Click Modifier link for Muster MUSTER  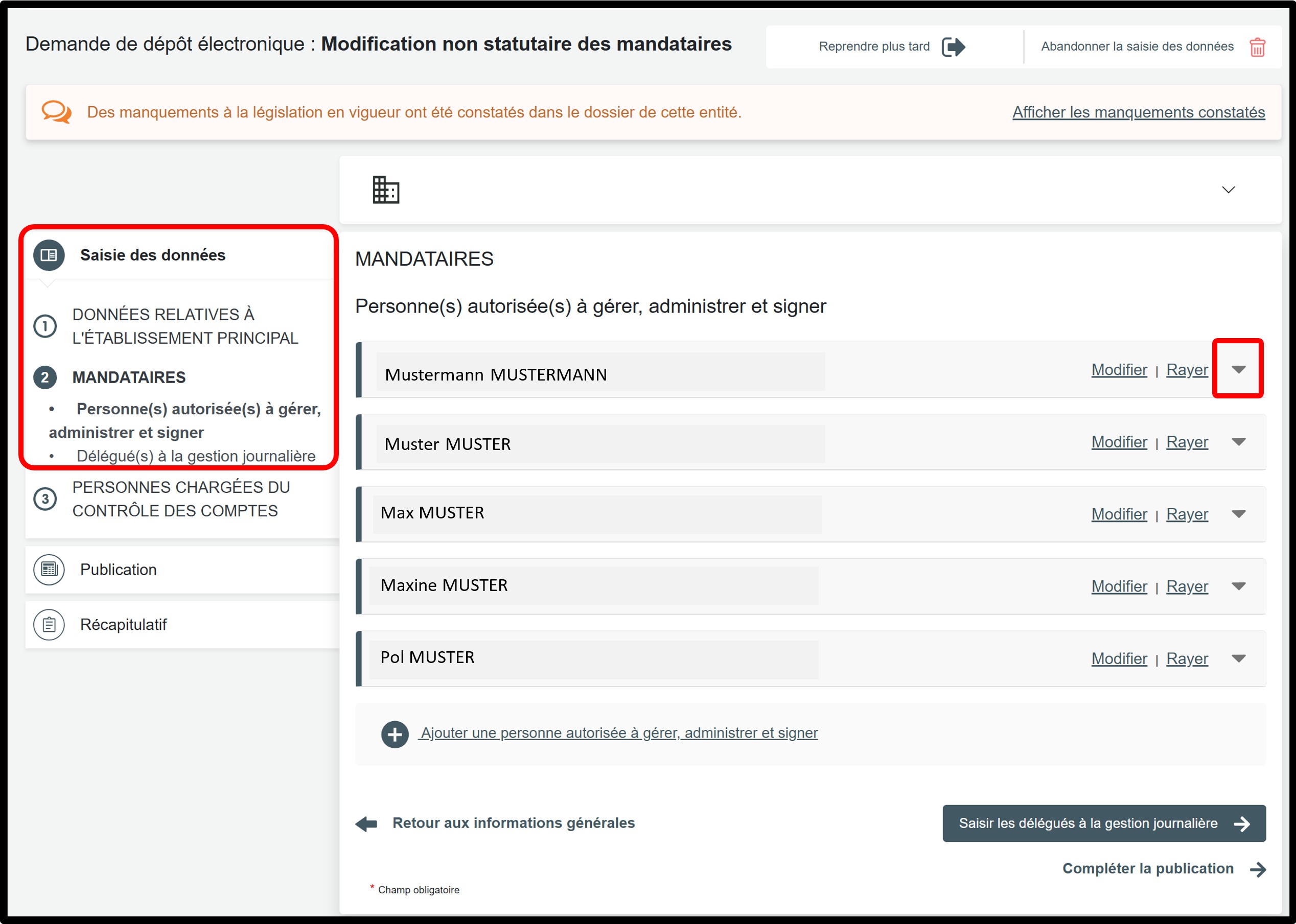pyautogui.click(x=1119, y=442)
